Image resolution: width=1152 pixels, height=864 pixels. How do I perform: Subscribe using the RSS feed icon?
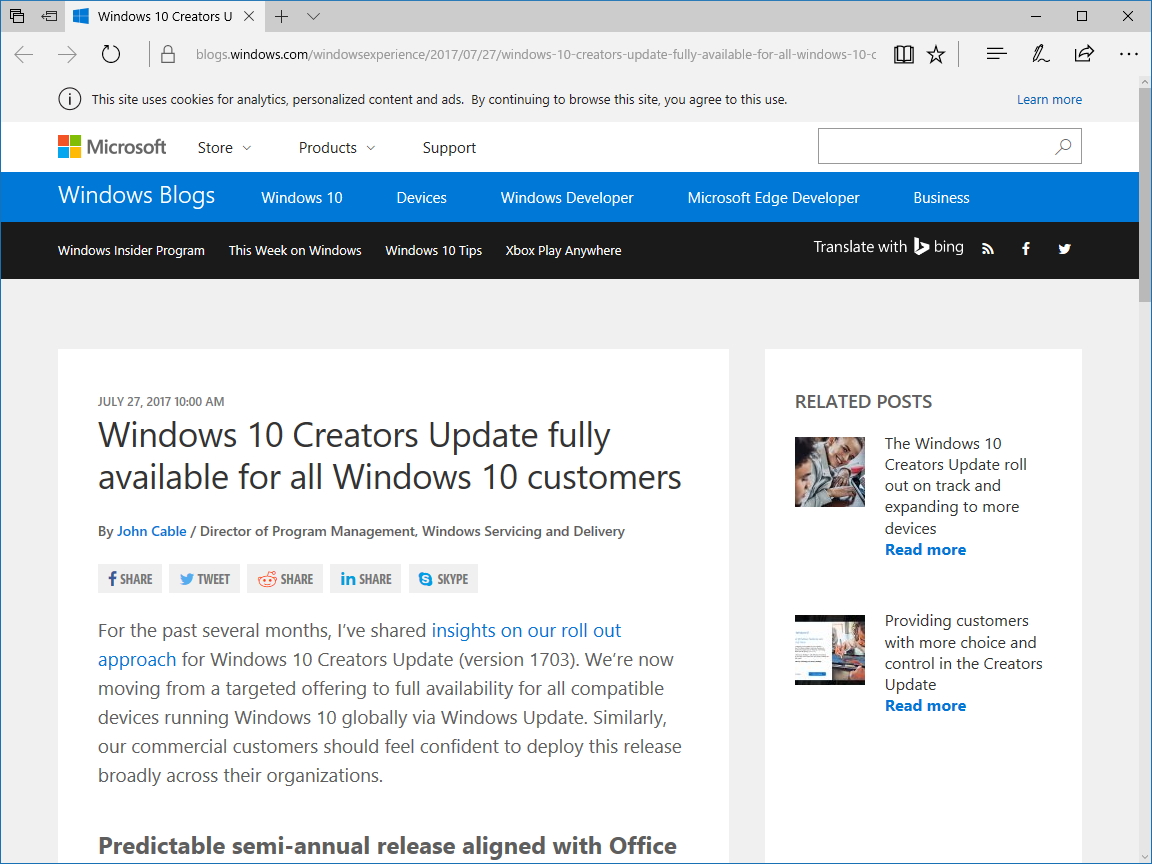[987, 248]
